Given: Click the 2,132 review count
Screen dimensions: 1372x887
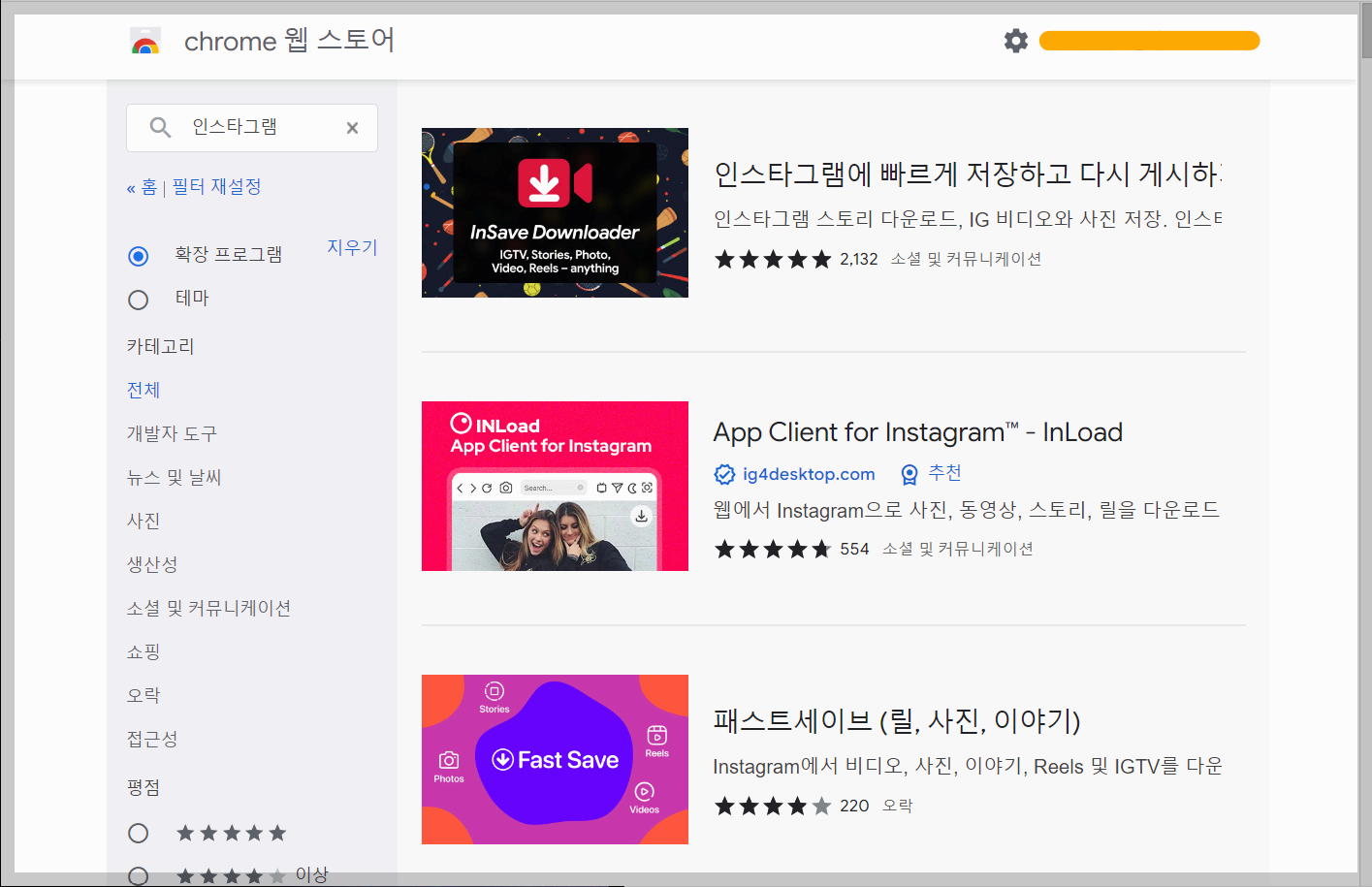Looking at the screenshot, I should coord(859,259).
